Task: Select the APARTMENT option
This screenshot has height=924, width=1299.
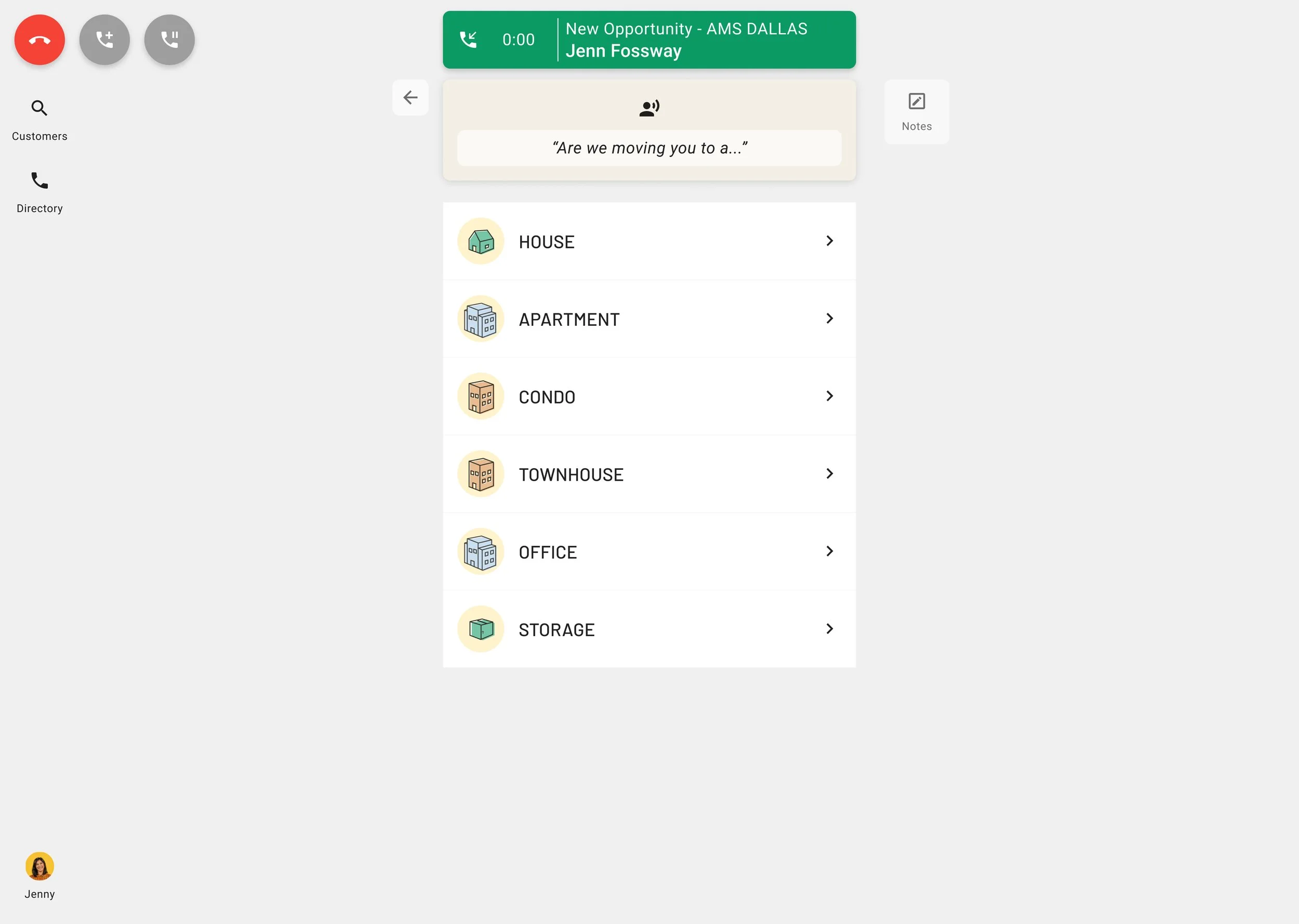Action: point(649,319)
